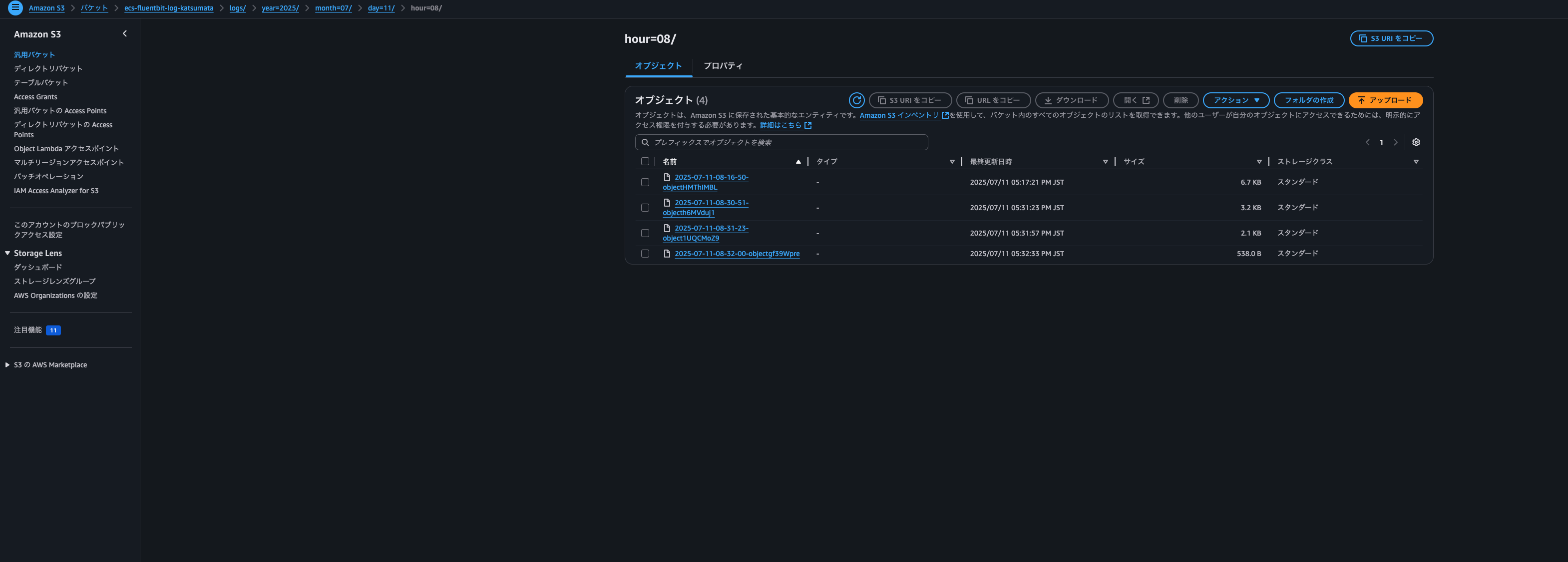Open the hamburger navigation menu icon
This screenshot has height=562, width=1568.
pyautogui.click(x=15, y=8)
